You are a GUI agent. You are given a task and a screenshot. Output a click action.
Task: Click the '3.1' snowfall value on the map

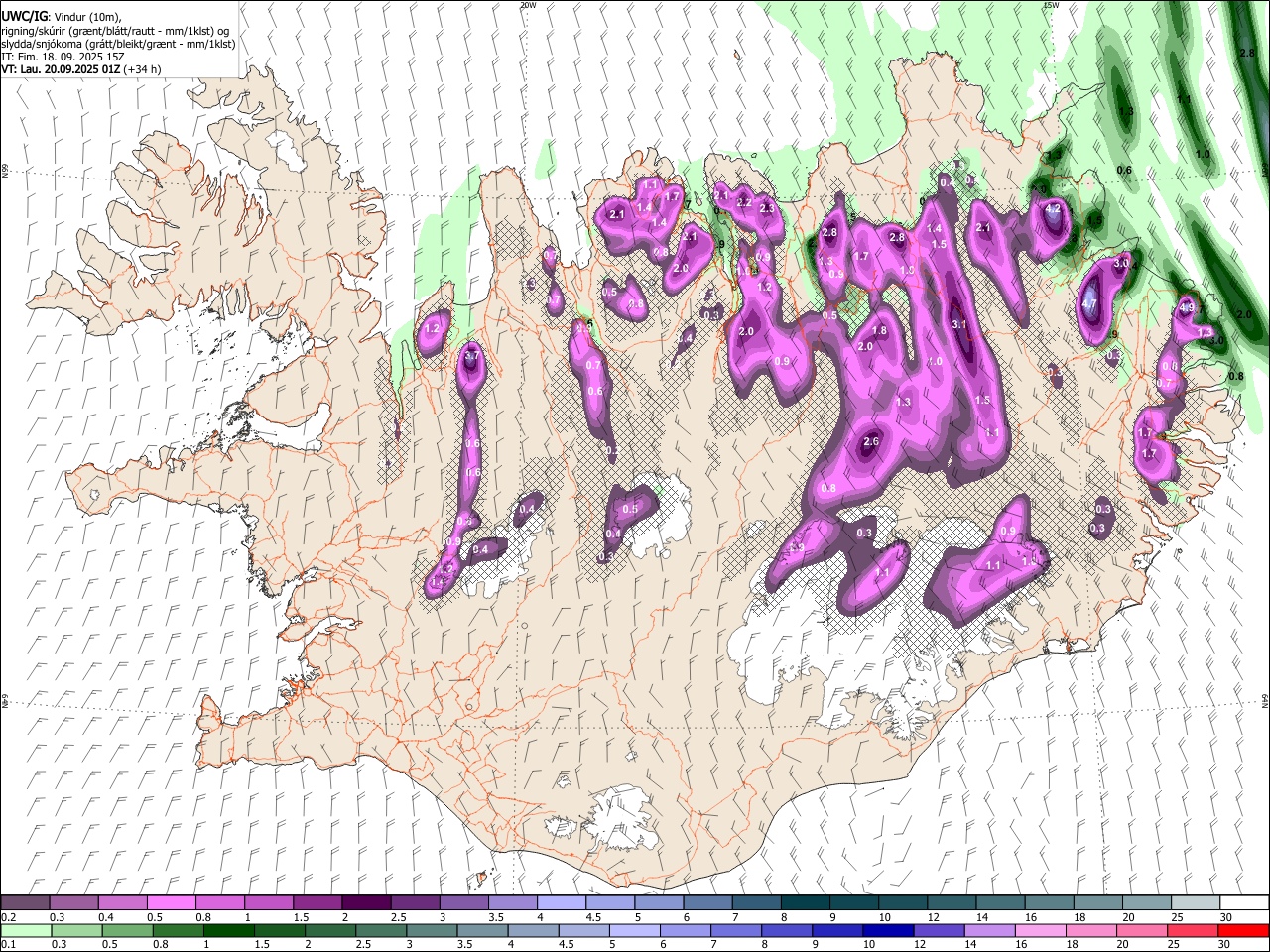coord(959,324)
